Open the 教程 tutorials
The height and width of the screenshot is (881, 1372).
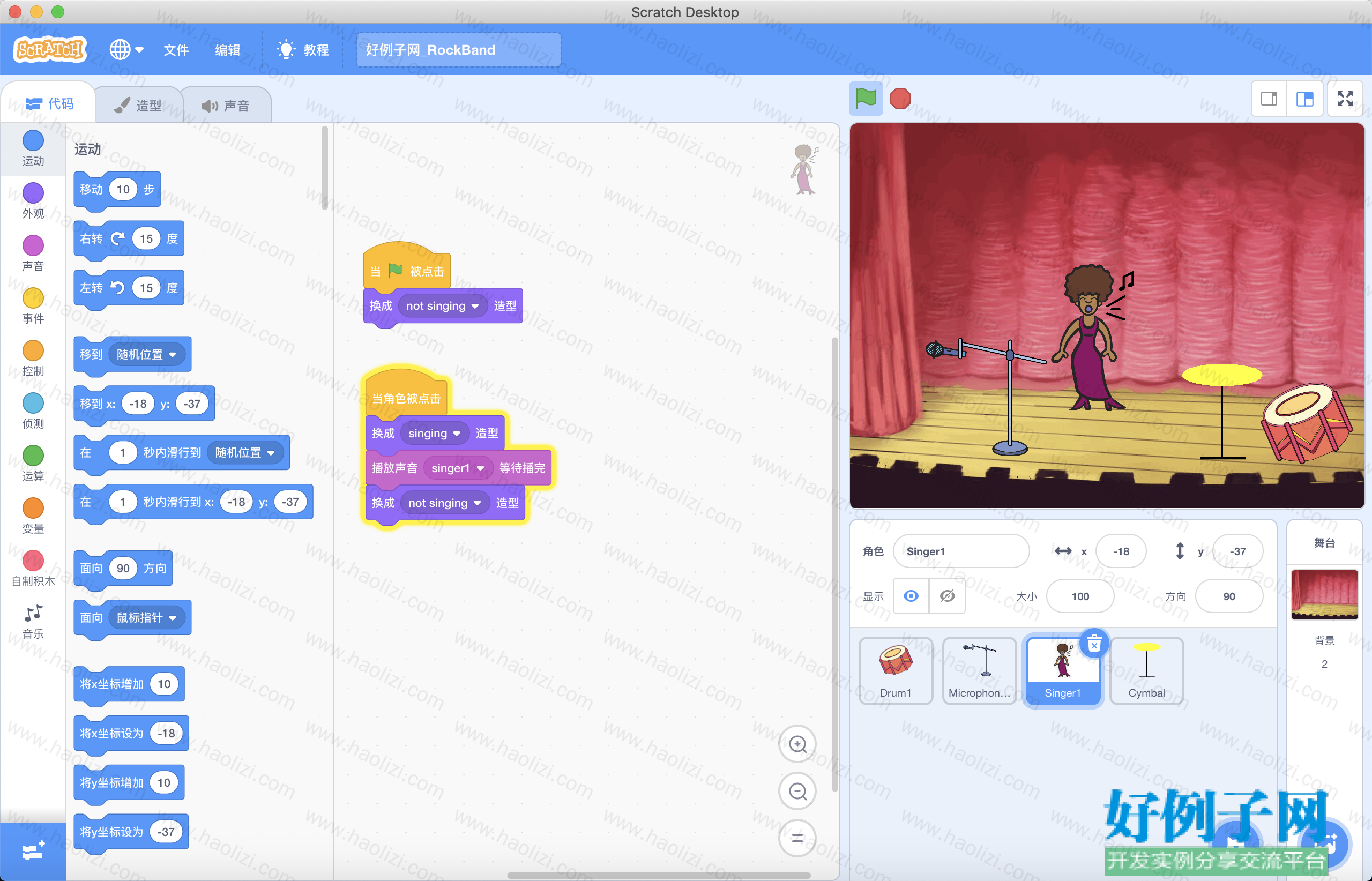click(x=303, y=50)
